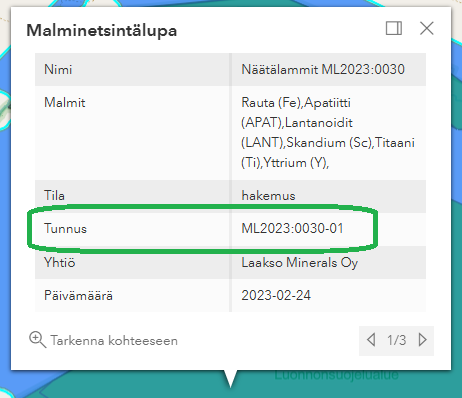Screen dimensions: 462x398
Task: Select the Tunnus field label
Action: click(x=65, y=229)
